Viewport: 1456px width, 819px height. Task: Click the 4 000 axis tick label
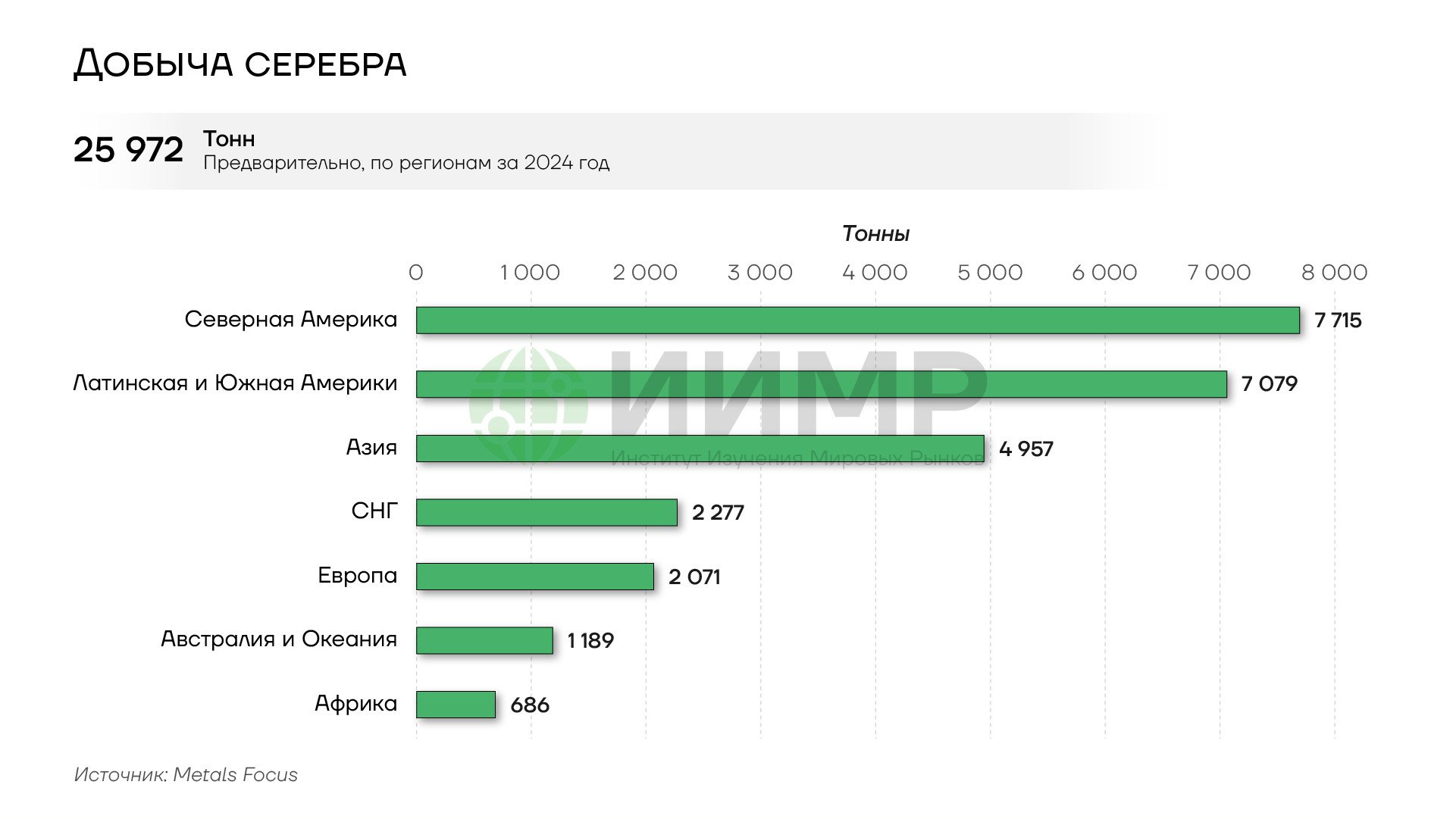pos(875,273)
